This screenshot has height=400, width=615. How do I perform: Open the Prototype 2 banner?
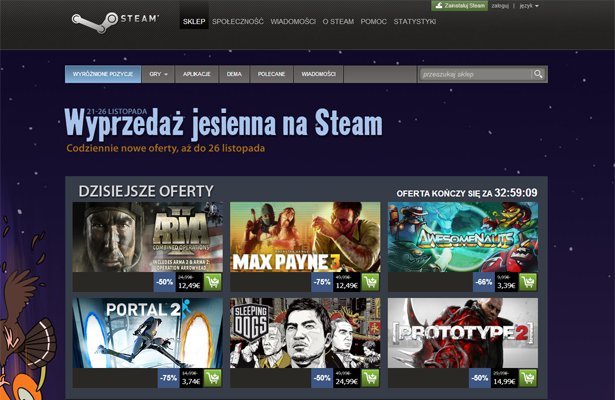(463, 333)
